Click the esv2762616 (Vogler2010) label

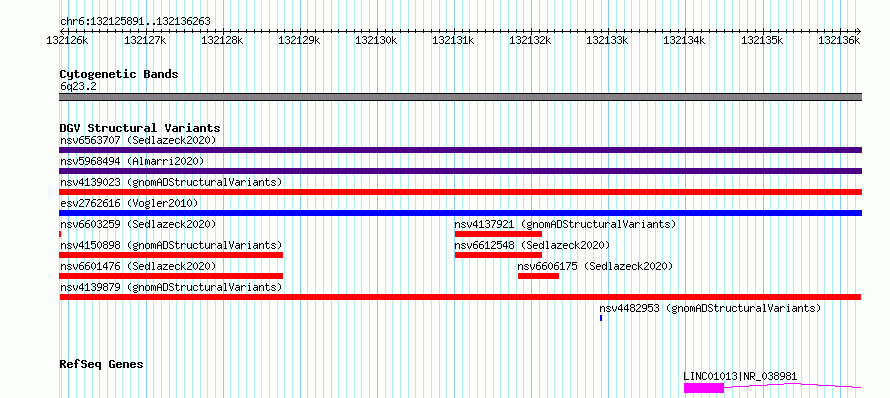129,203
